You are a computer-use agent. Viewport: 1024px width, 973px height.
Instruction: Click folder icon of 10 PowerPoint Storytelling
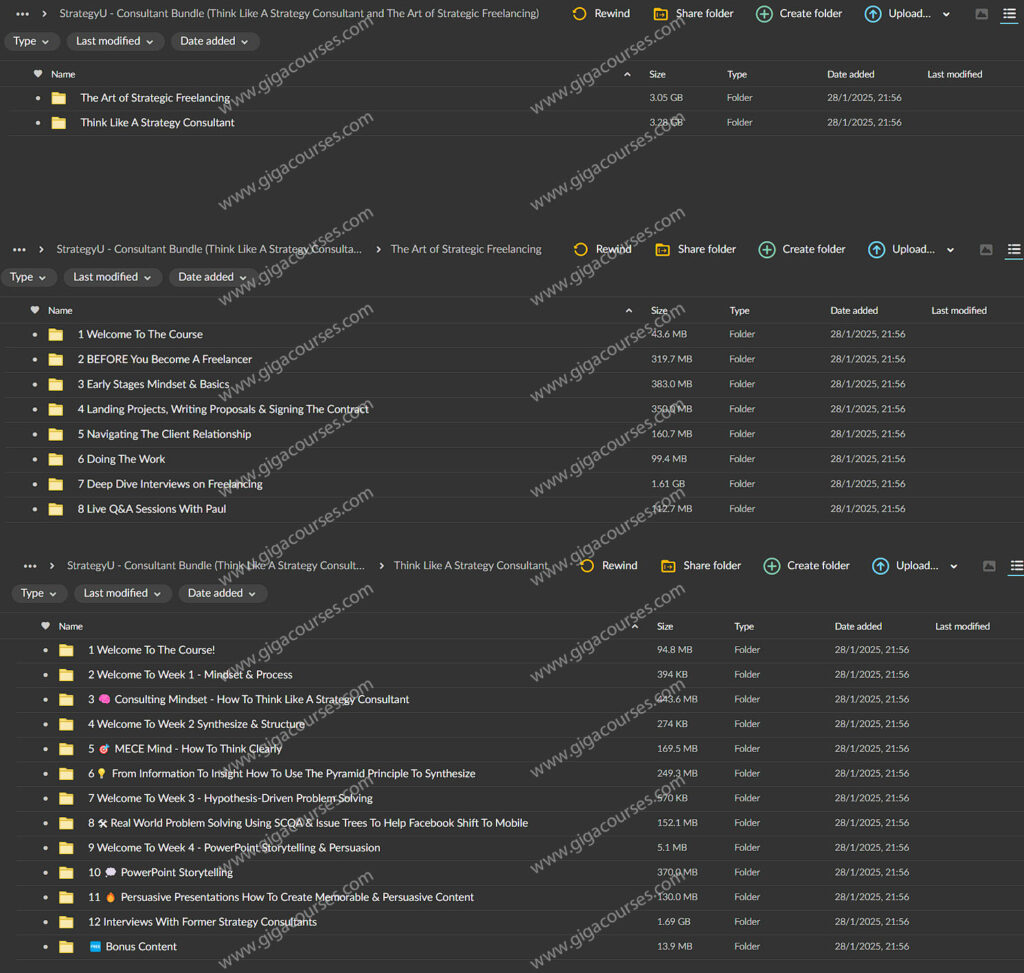[x=67, y=872]
